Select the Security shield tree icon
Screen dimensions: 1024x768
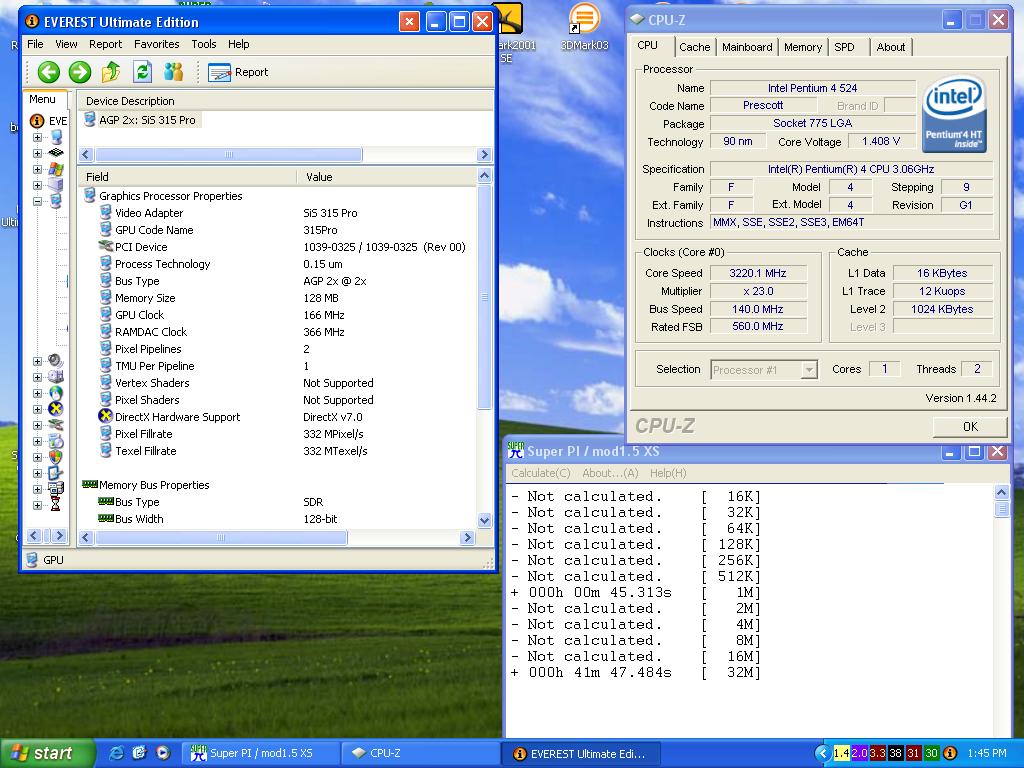pos(56,456)
